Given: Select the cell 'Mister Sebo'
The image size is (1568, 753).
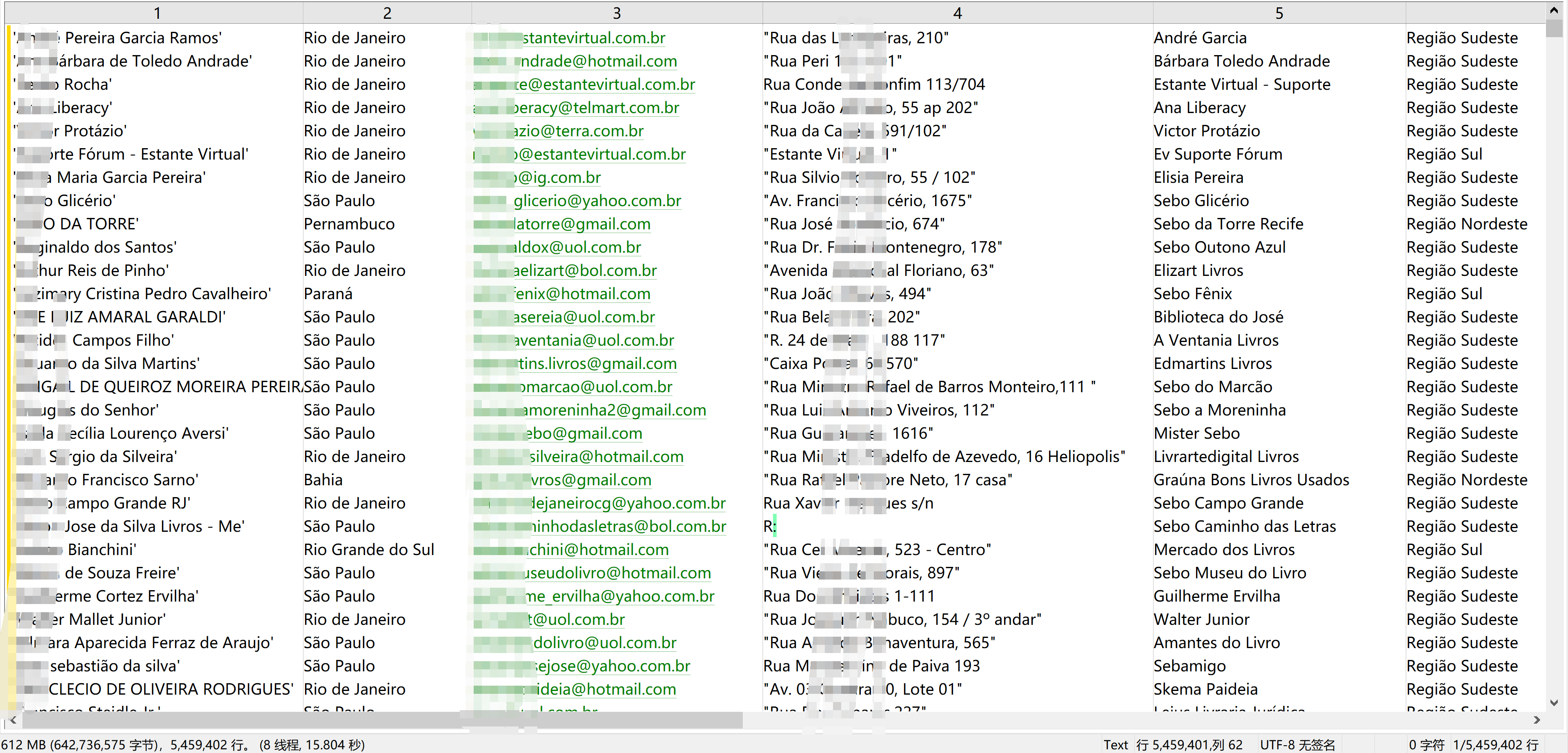Looking at the screenshot, I should pyautogui.click(x=1197, y=434).
